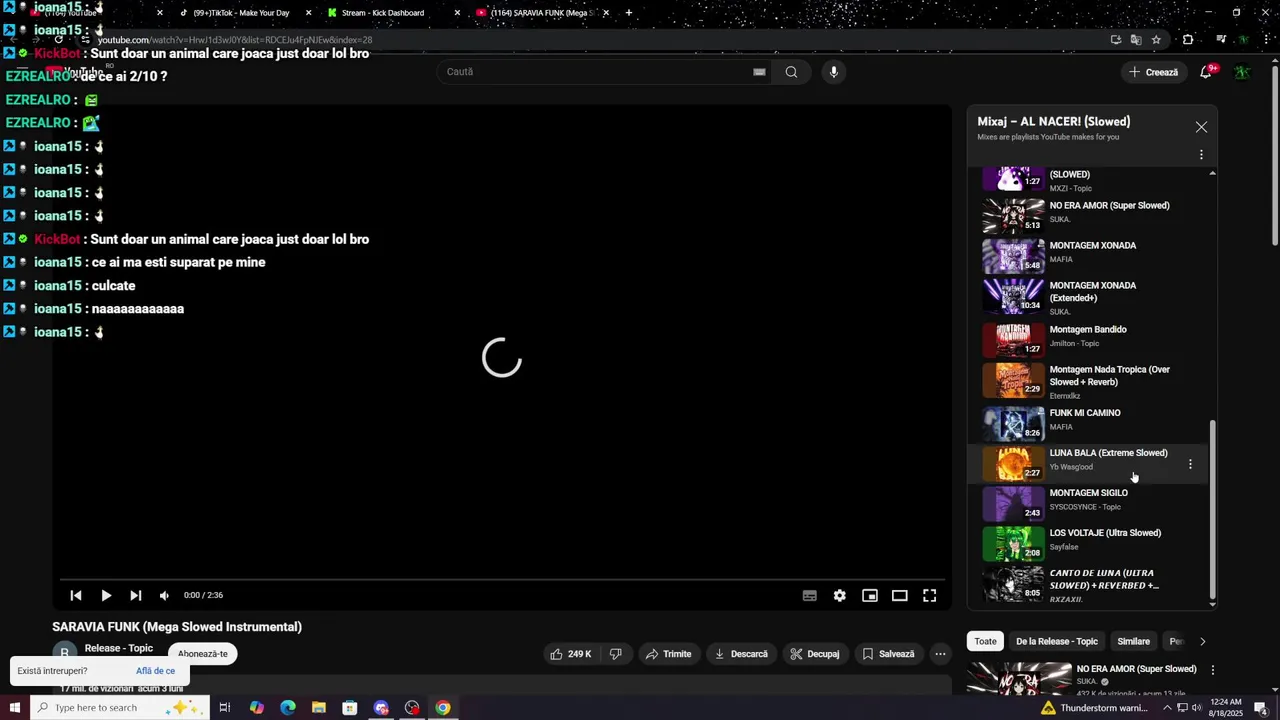Download the video with Descarcă
1280x720 pixels.
tap(742, 654)
